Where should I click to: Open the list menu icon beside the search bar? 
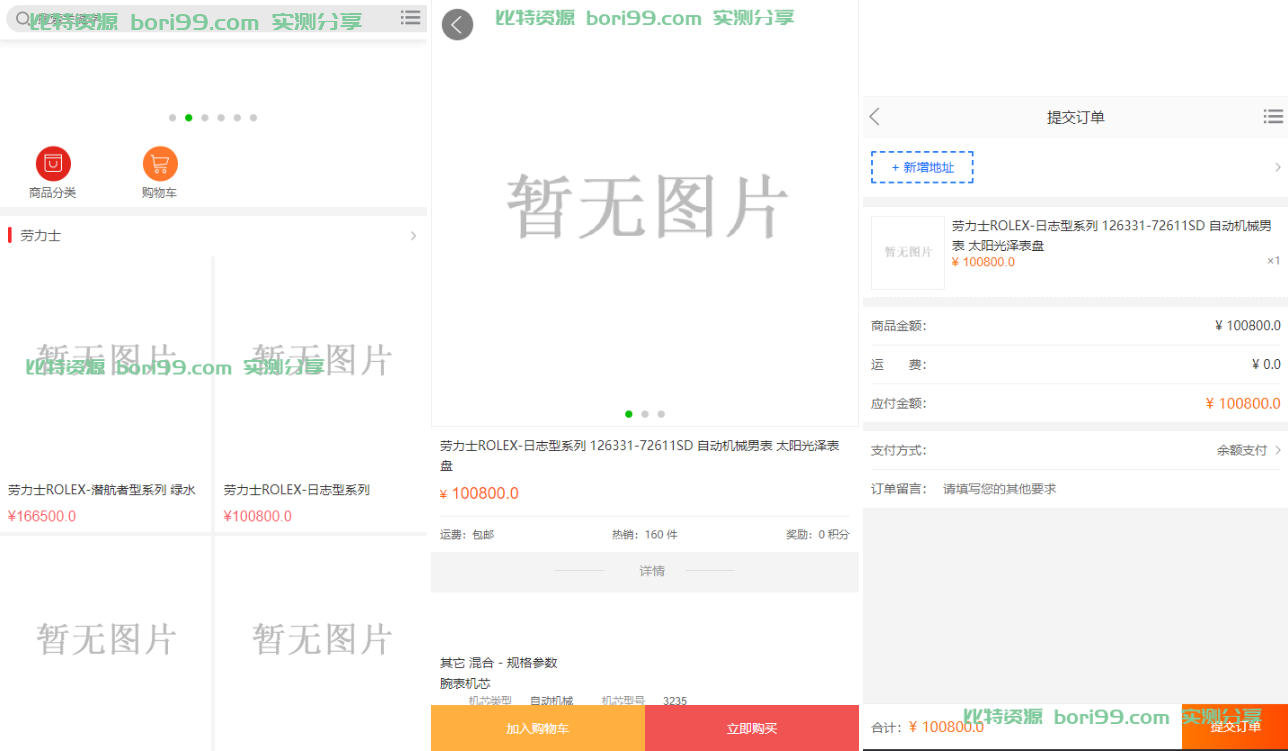point(410,17)
